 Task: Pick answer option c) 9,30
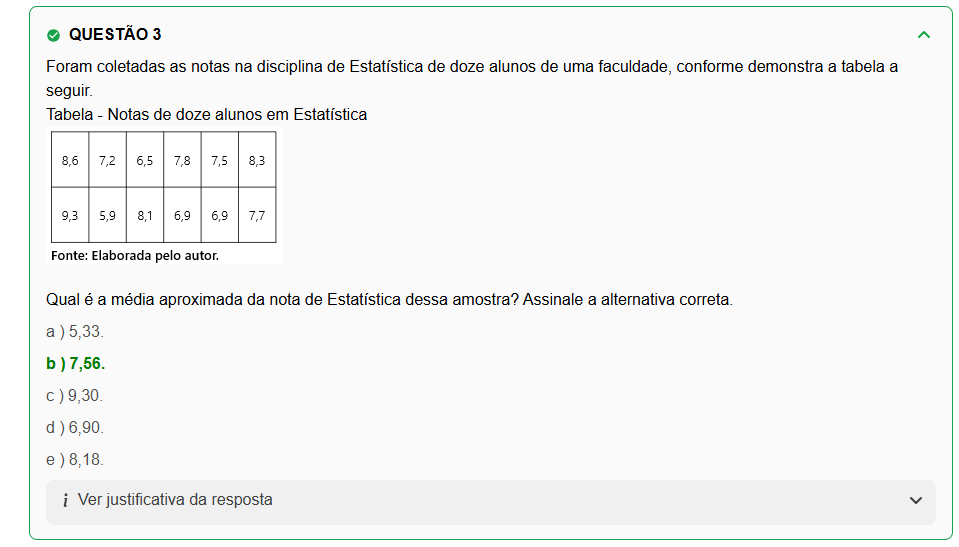(75, 395)
